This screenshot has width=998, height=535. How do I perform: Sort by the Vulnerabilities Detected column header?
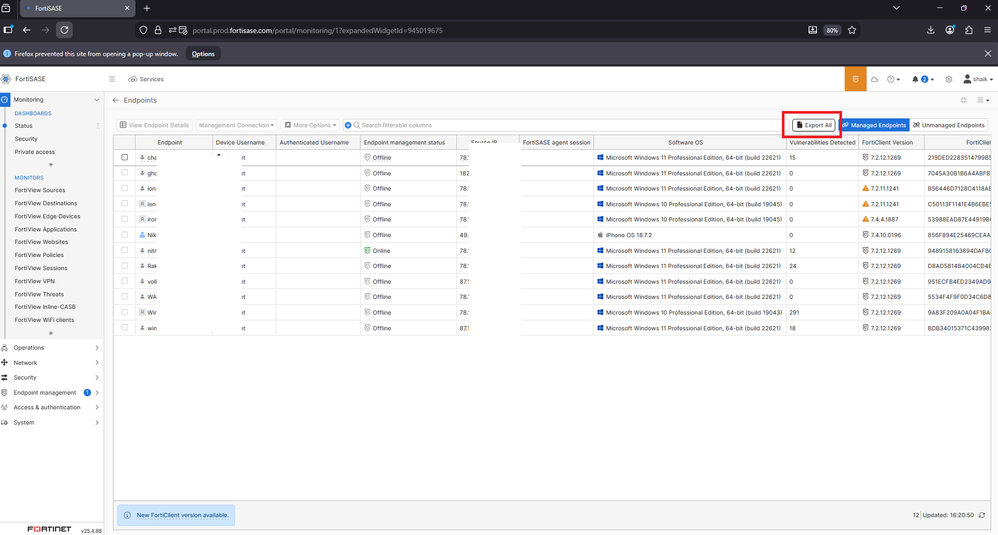[822, 142]
